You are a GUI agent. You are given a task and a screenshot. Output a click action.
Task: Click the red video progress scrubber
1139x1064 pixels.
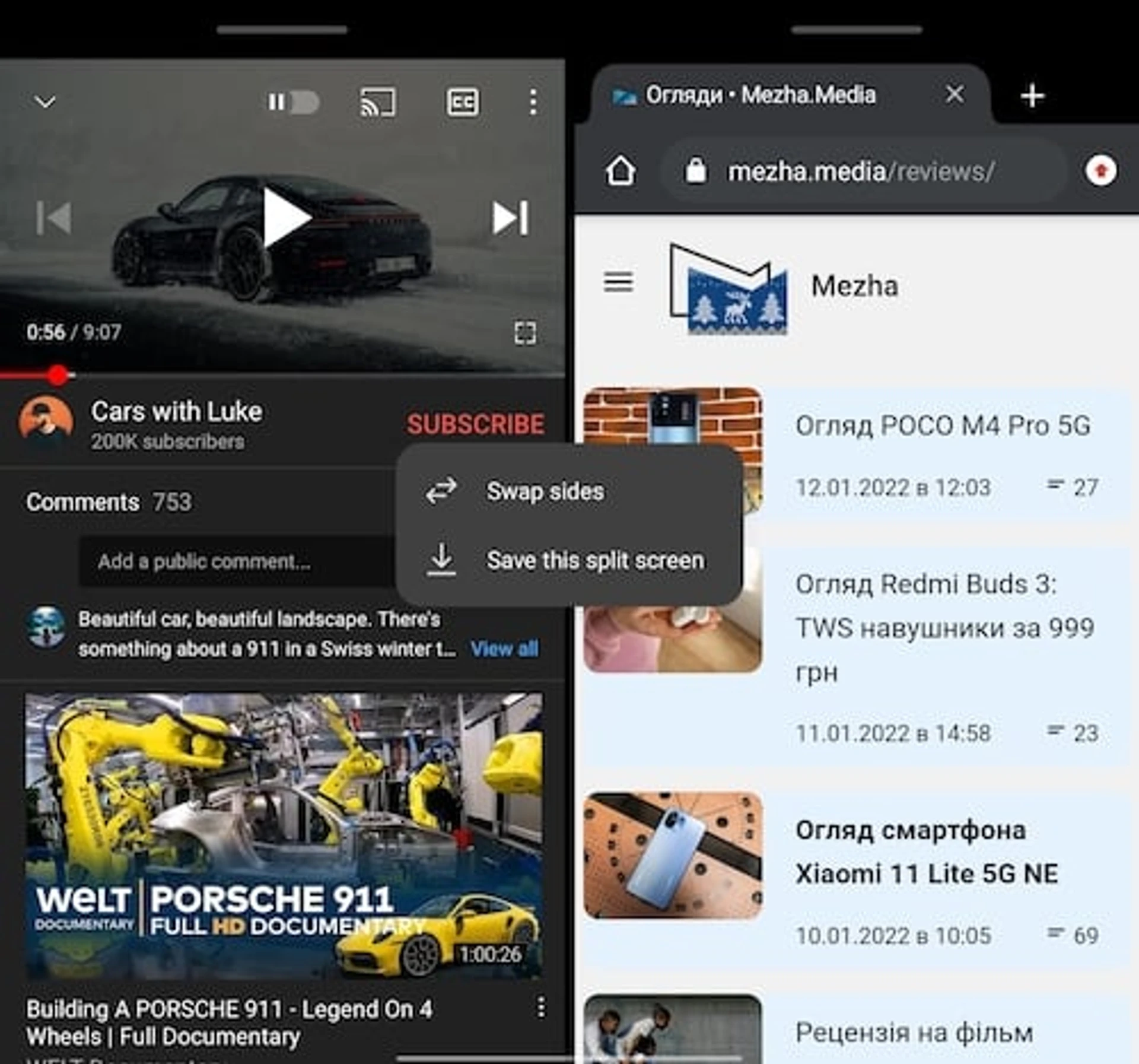tap(58, 375)
